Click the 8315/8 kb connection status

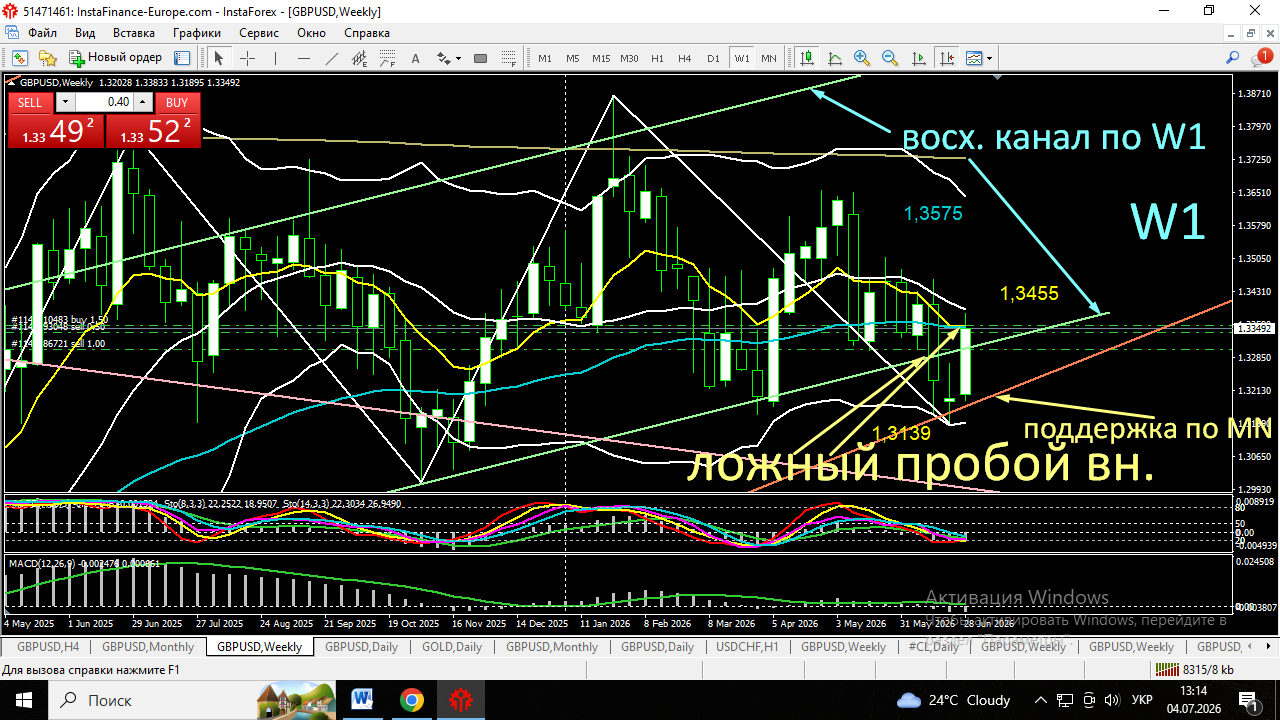pos(1195,670)
